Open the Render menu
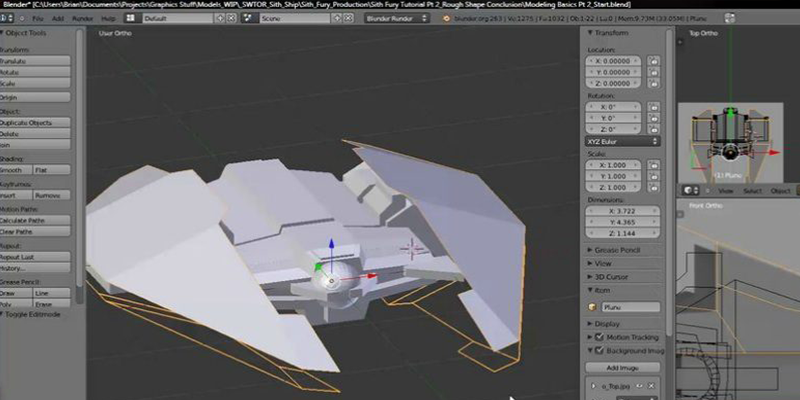This screenshot has height=400, width=800. 82,18
